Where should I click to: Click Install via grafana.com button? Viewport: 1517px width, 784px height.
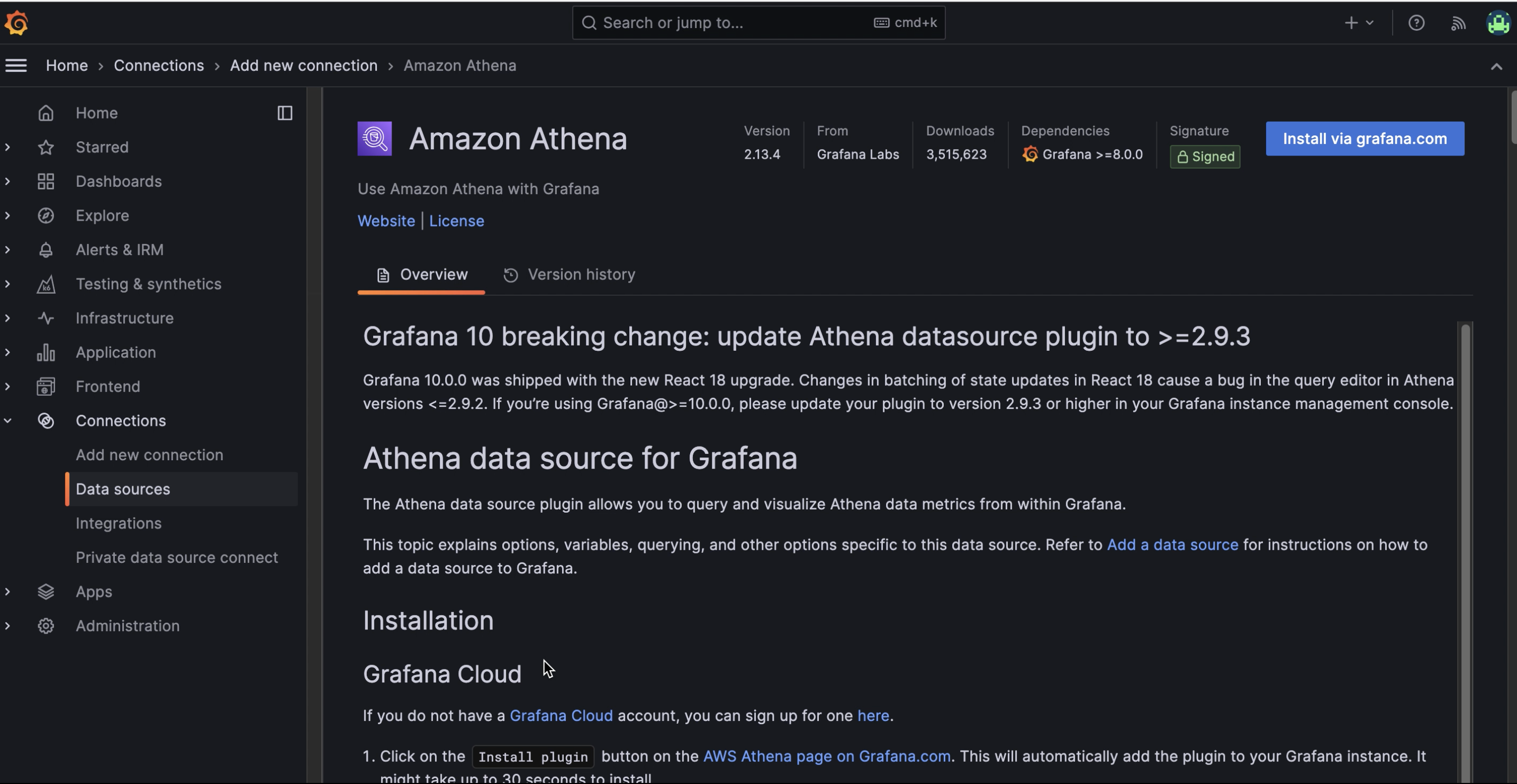point(1365,139)
